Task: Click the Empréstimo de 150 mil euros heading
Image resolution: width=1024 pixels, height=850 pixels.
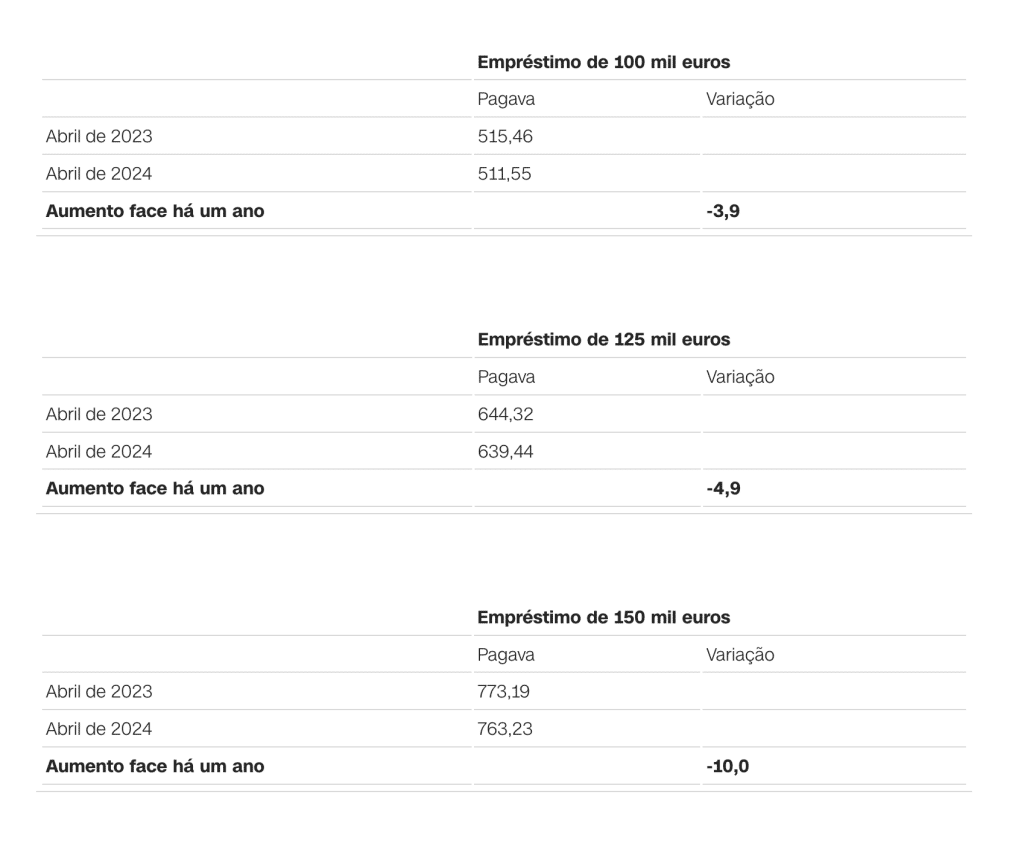Action: (604, 618)
